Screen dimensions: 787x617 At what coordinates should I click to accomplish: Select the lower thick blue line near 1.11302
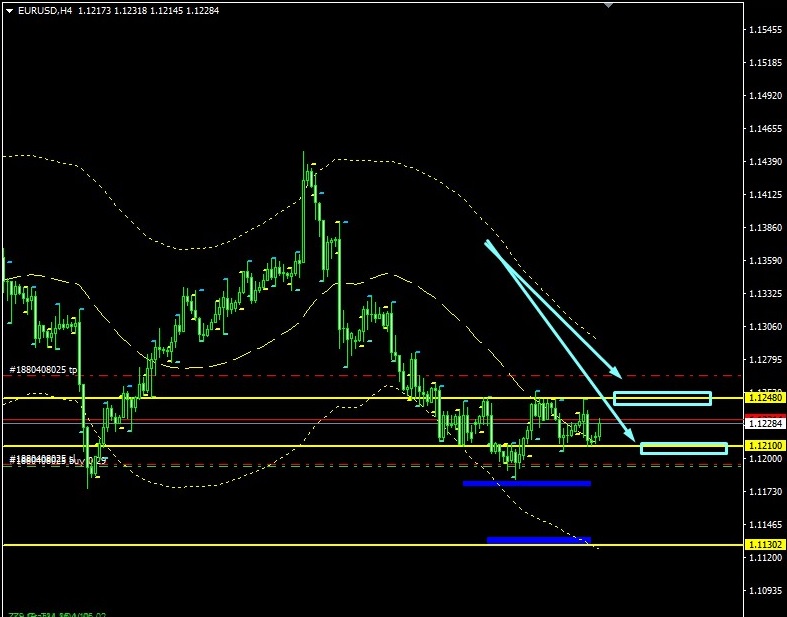coord(538,540)
